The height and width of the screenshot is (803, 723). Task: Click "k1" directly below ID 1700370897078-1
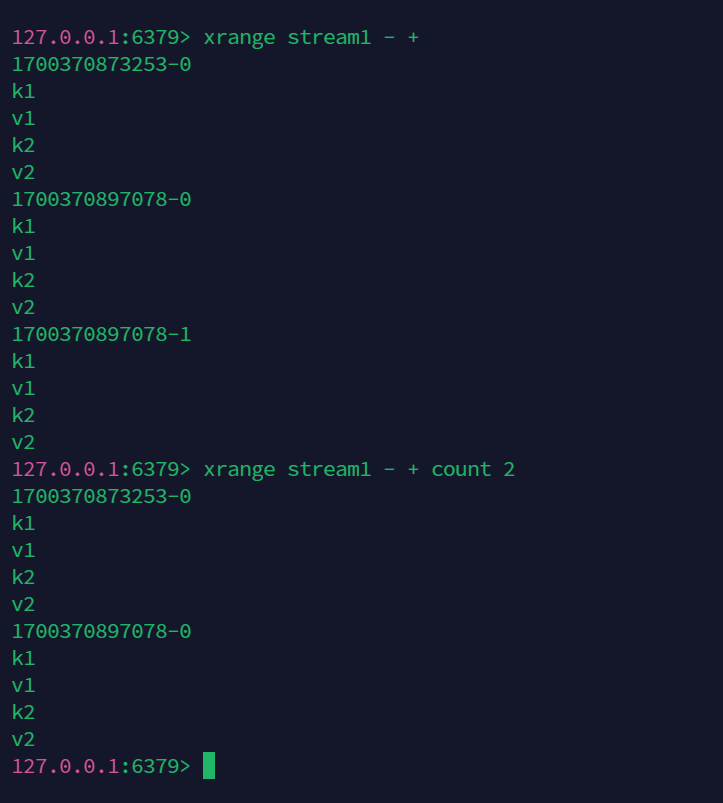click(23, 362)
